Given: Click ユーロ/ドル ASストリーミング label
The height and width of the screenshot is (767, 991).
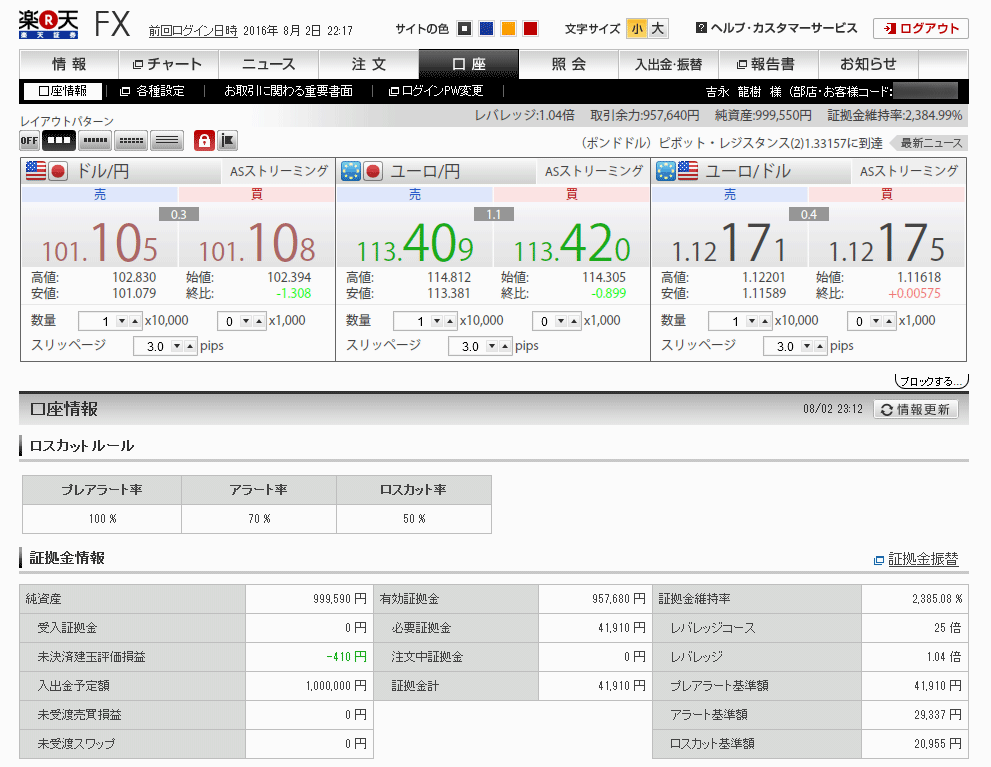Looking at the screenshot, I should 909,171.
